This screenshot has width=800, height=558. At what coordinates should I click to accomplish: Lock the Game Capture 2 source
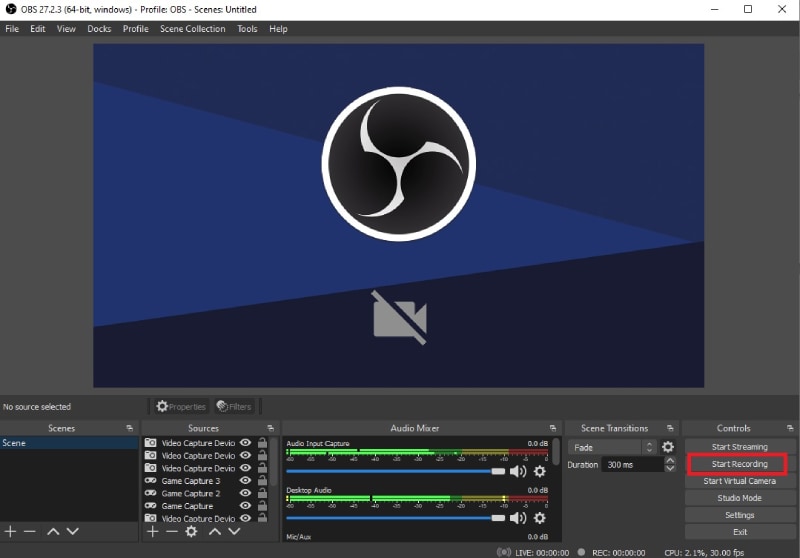[262, 493]
